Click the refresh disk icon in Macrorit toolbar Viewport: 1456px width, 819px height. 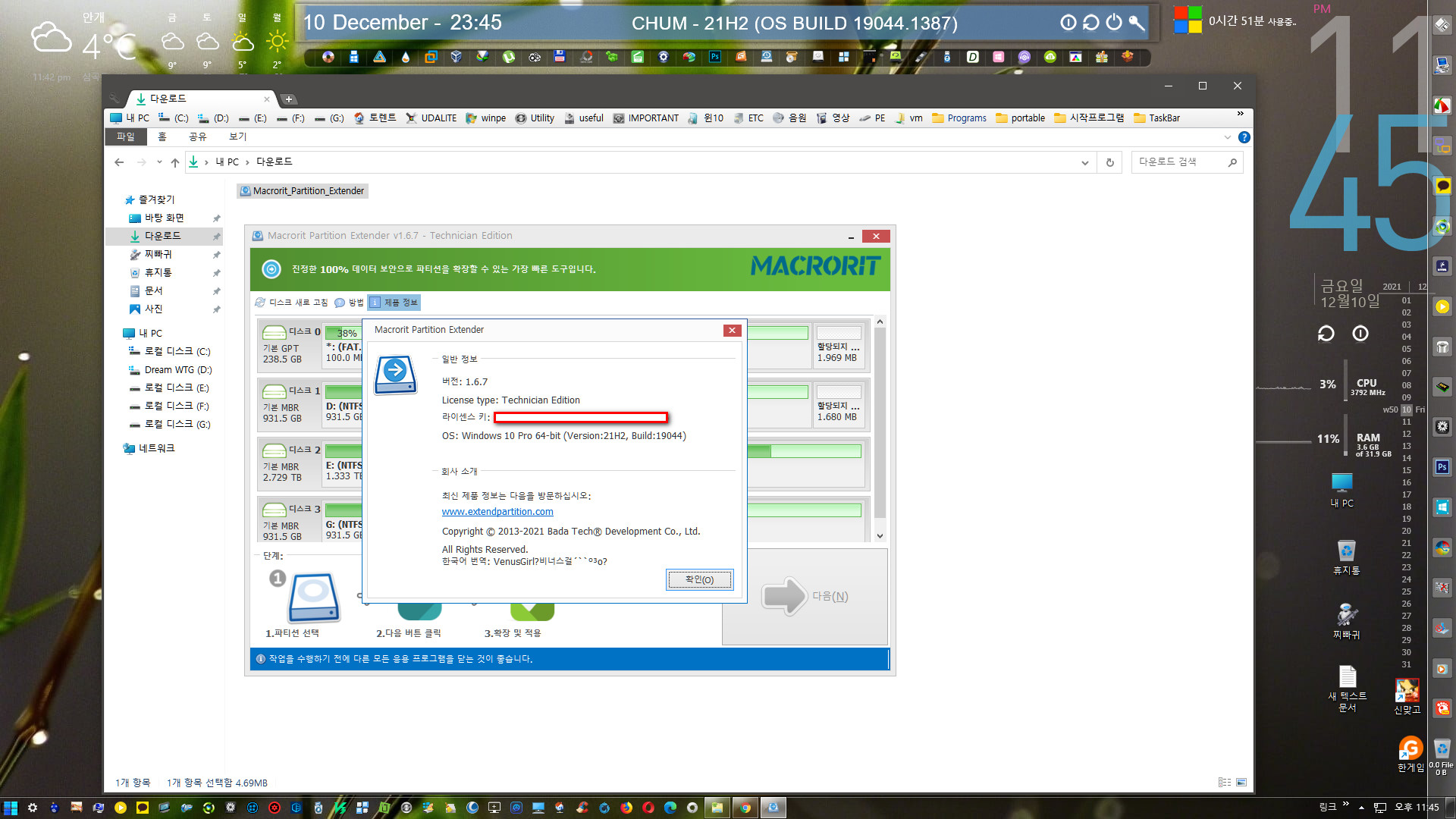click(x=261, y=303)
